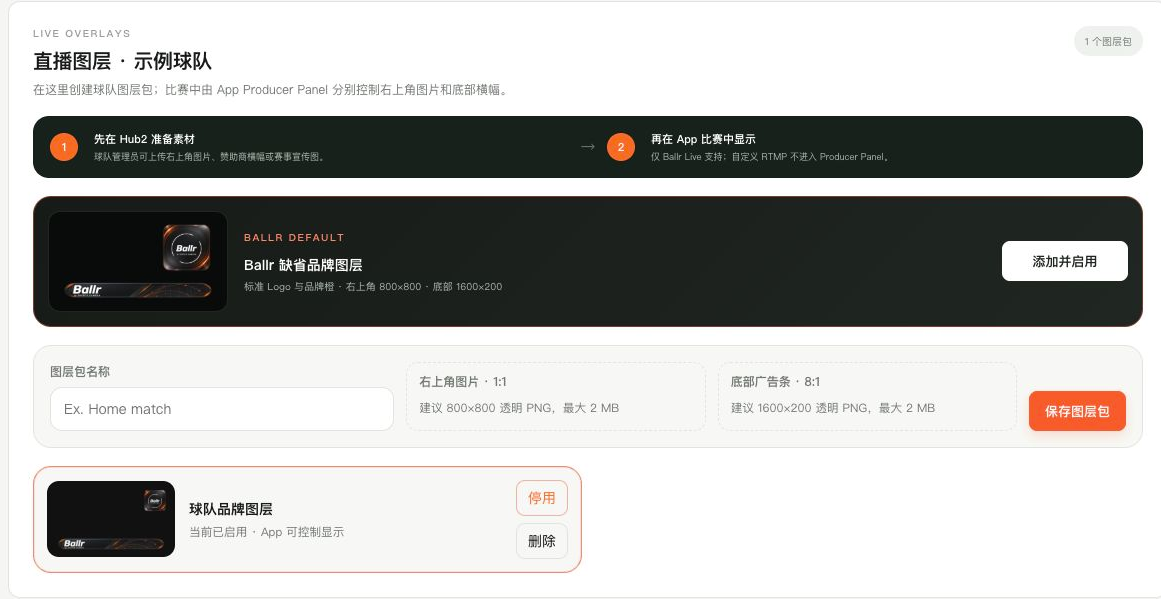Disable the team overlay with 停用
This screenshot has height=599, width=1161.
541,498
